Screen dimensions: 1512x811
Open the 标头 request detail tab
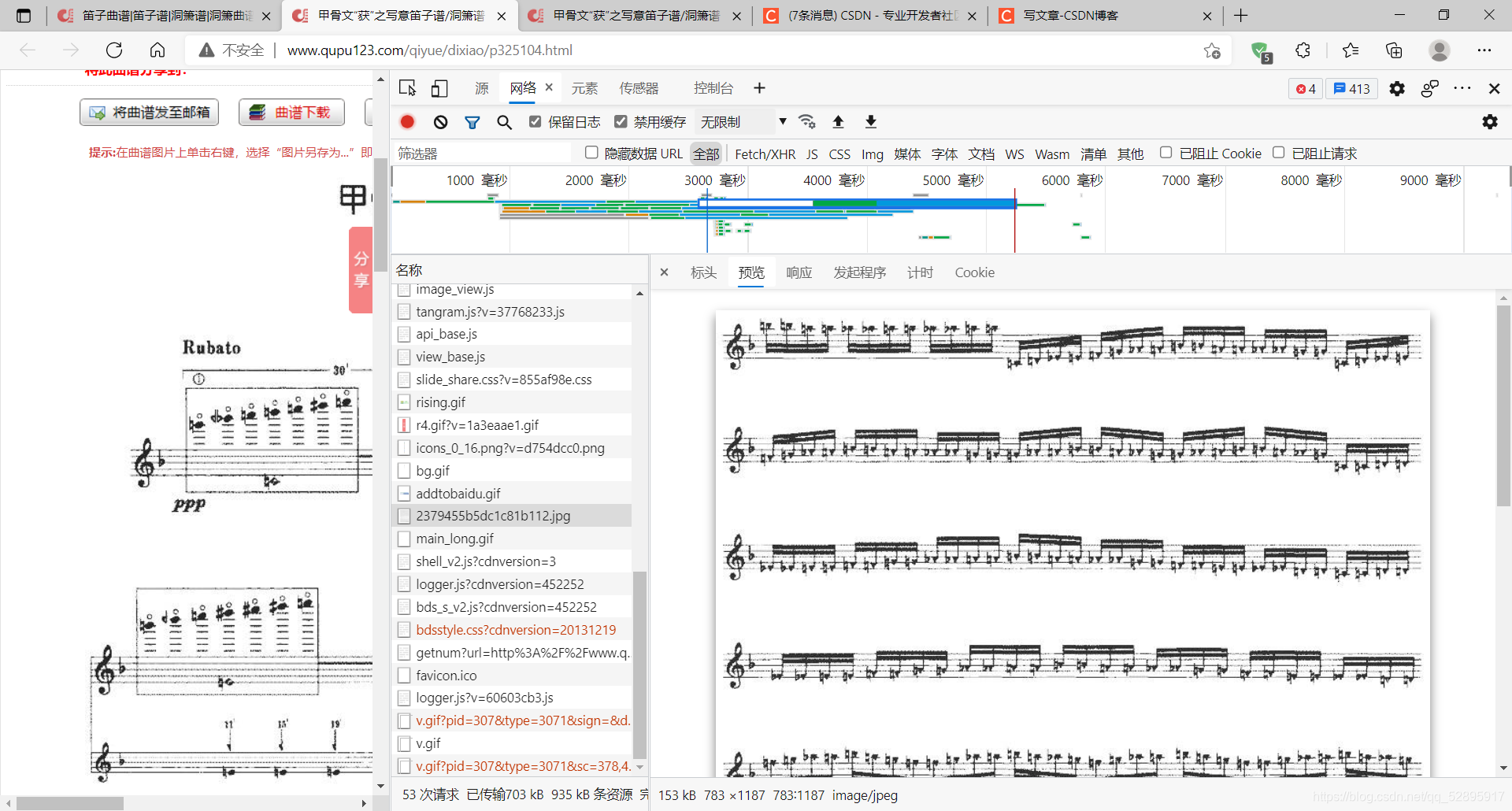click(703, 272)
